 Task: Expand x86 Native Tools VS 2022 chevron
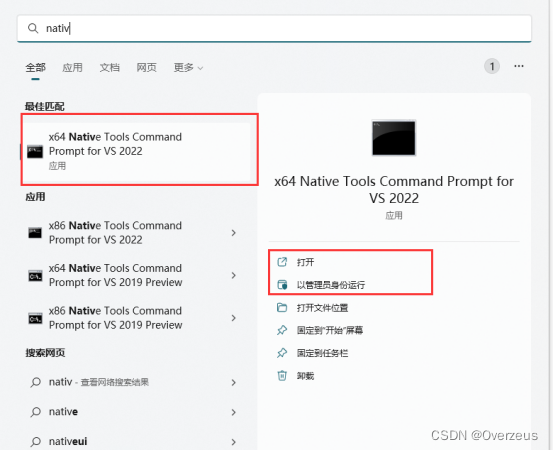(x=233, y=233)
